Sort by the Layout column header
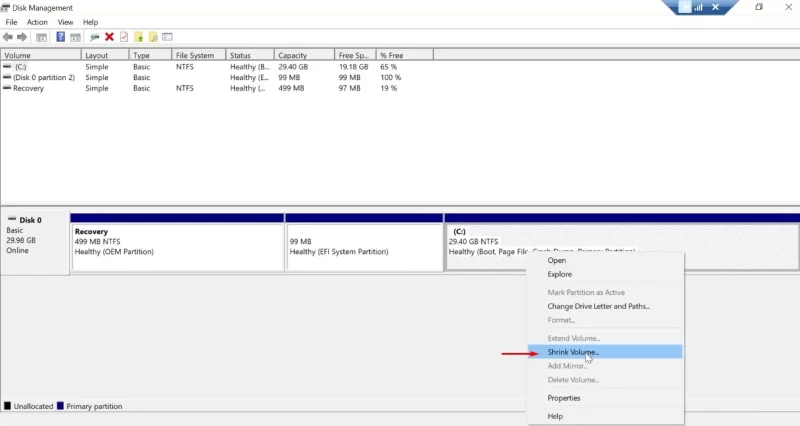 [105, 55]
